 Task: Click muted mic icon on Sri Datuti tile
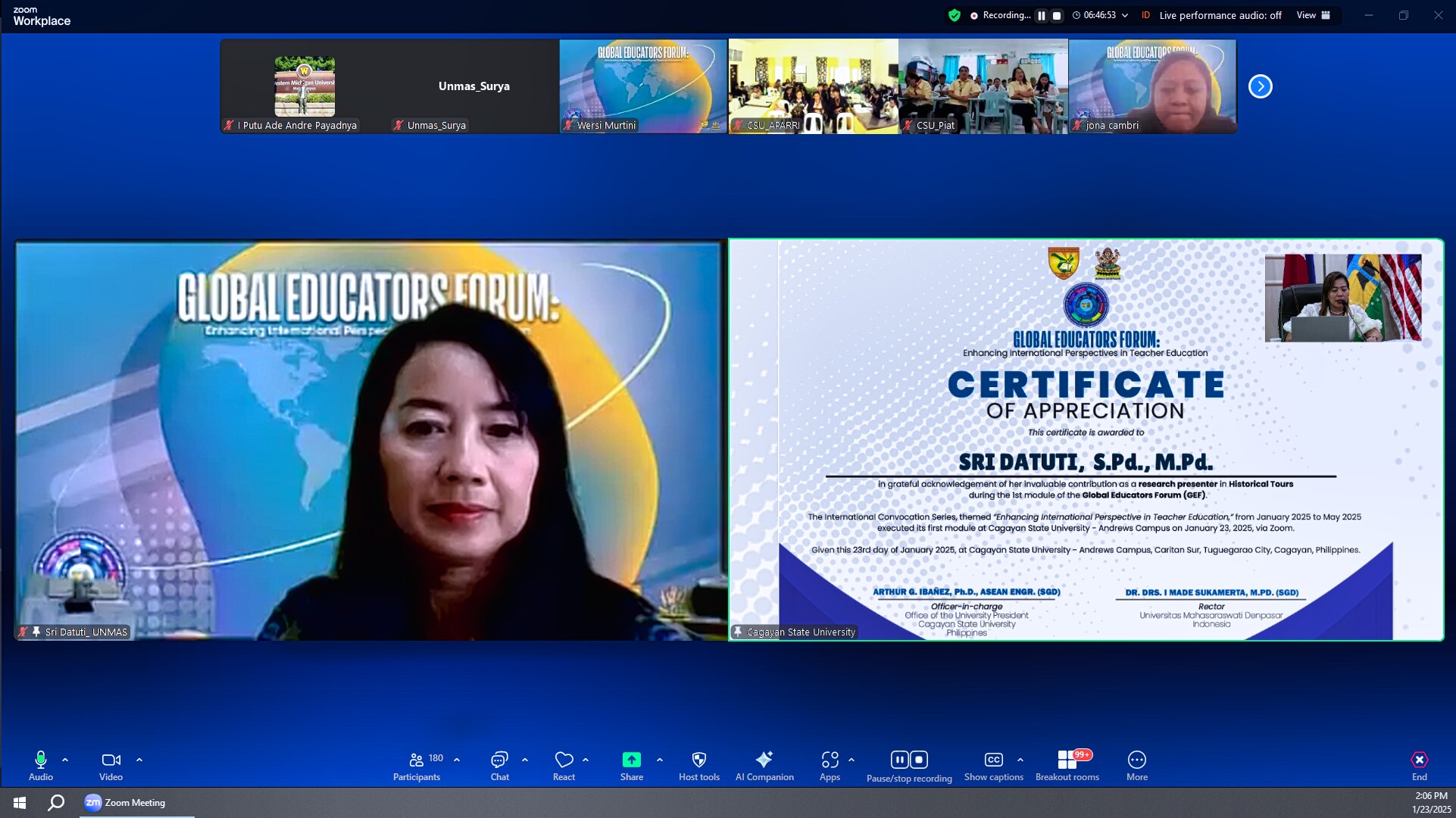[x=23, y=632]
